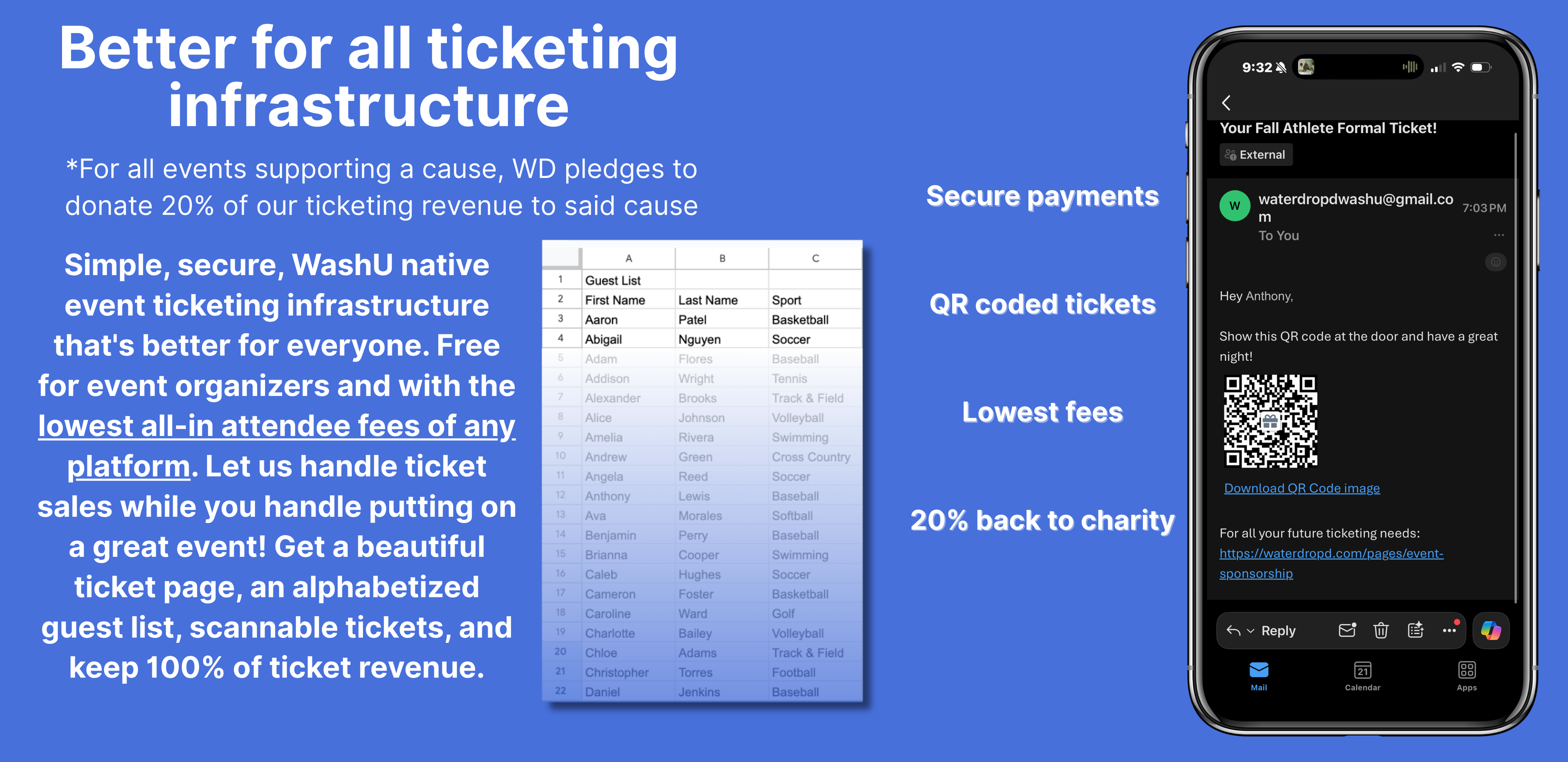The image size is (1568, 762).
Task: Select column B header in the spreadsheet
Action: coord(722,258)
